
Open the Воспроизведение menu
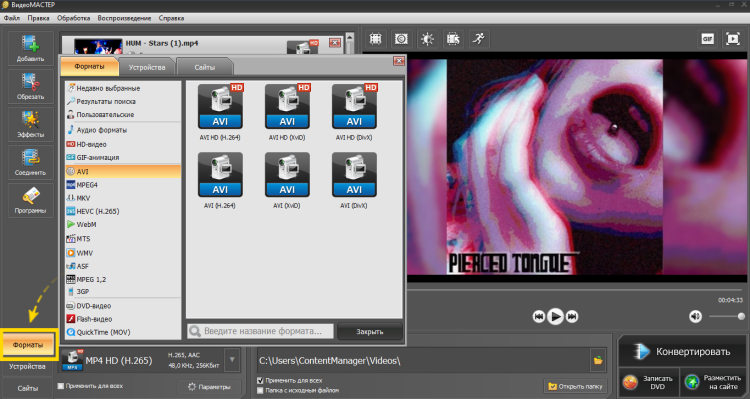coord(124,18)
